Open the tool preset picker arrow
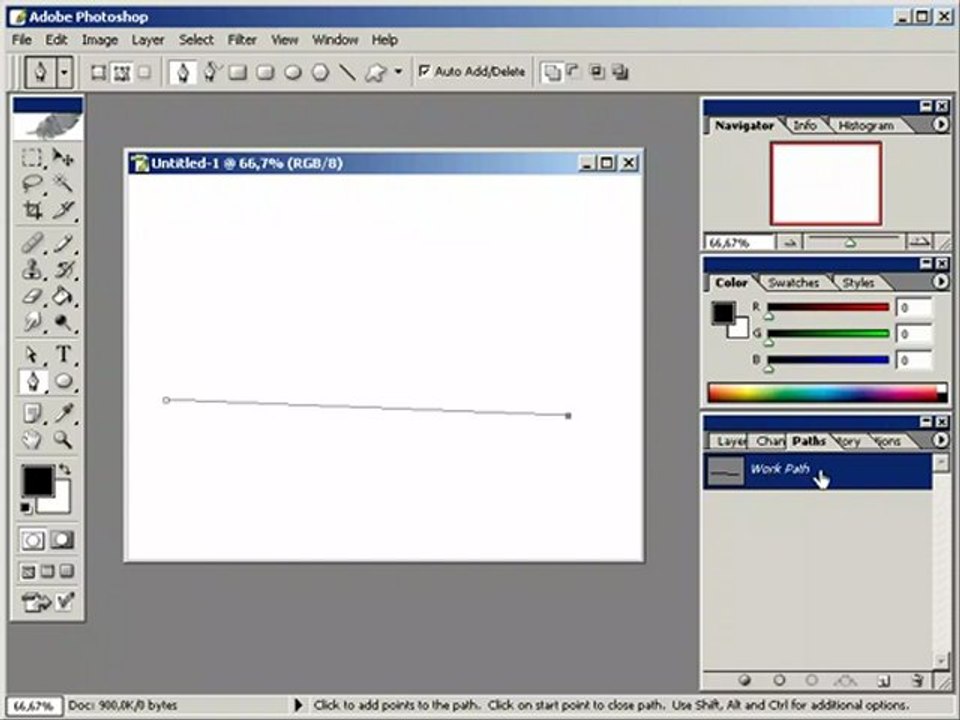The image size is (960, 720). [64, 72]
